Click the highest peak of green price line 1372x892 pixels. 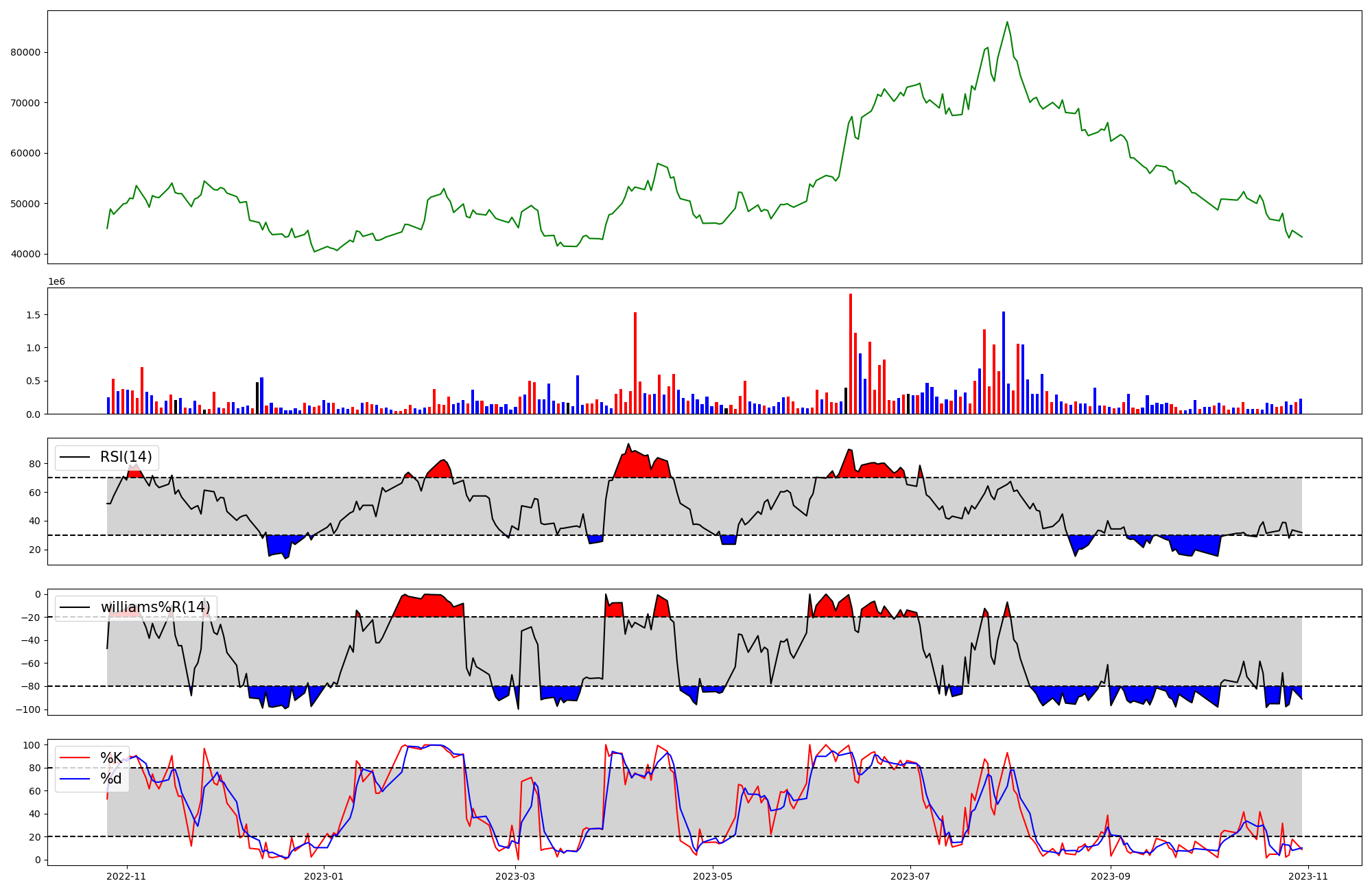pos(1007,22)
